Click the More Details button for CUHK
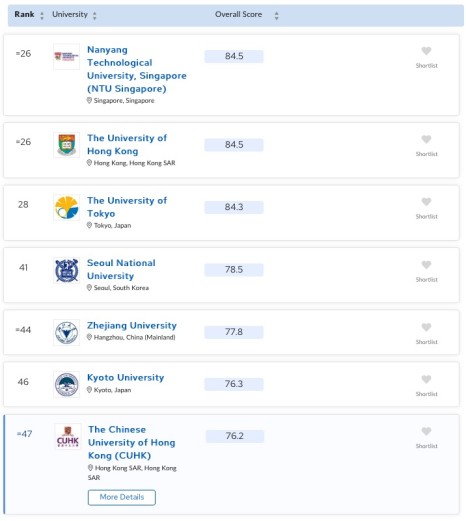The image size is (466, 521). click(x=122, y=497)
